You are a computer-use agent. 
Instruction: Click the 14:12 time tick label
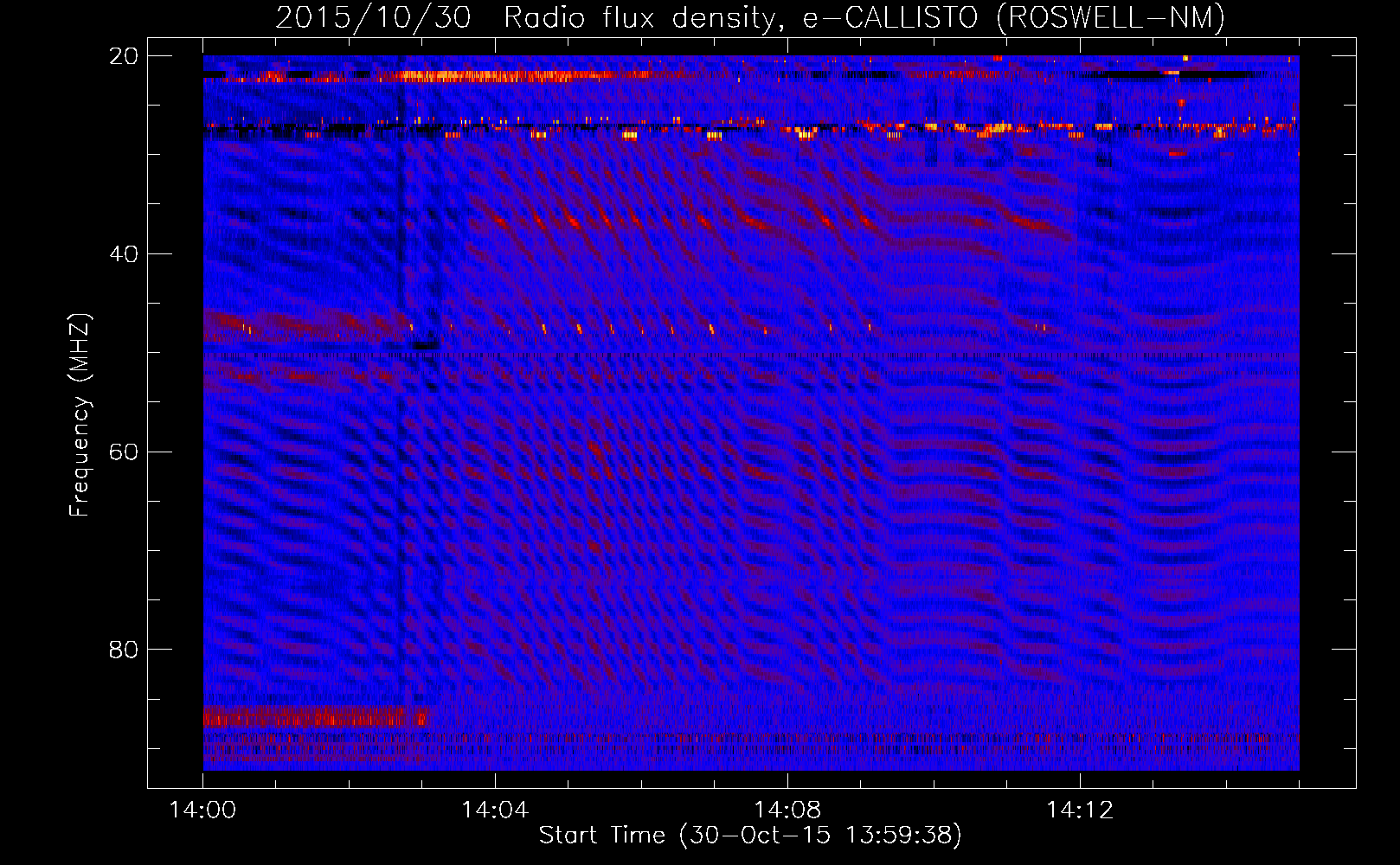[x=1080, y=811]
